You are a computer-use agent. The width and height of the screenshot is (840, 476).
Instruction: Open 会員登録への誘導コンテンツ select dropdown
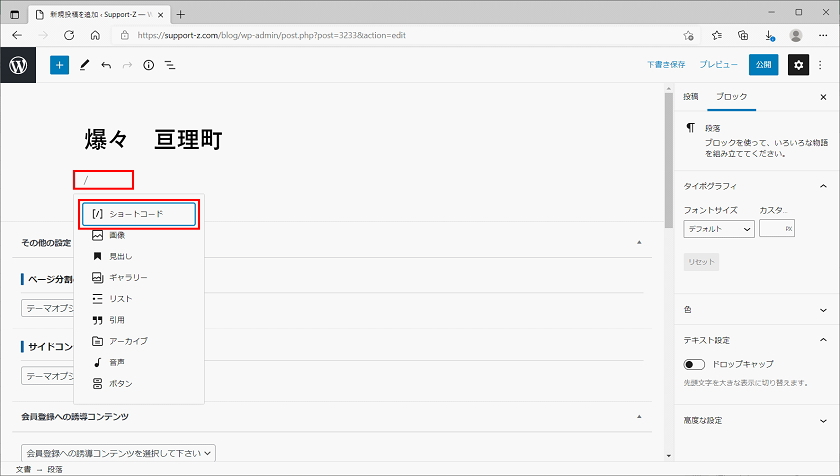pos(119,452)
